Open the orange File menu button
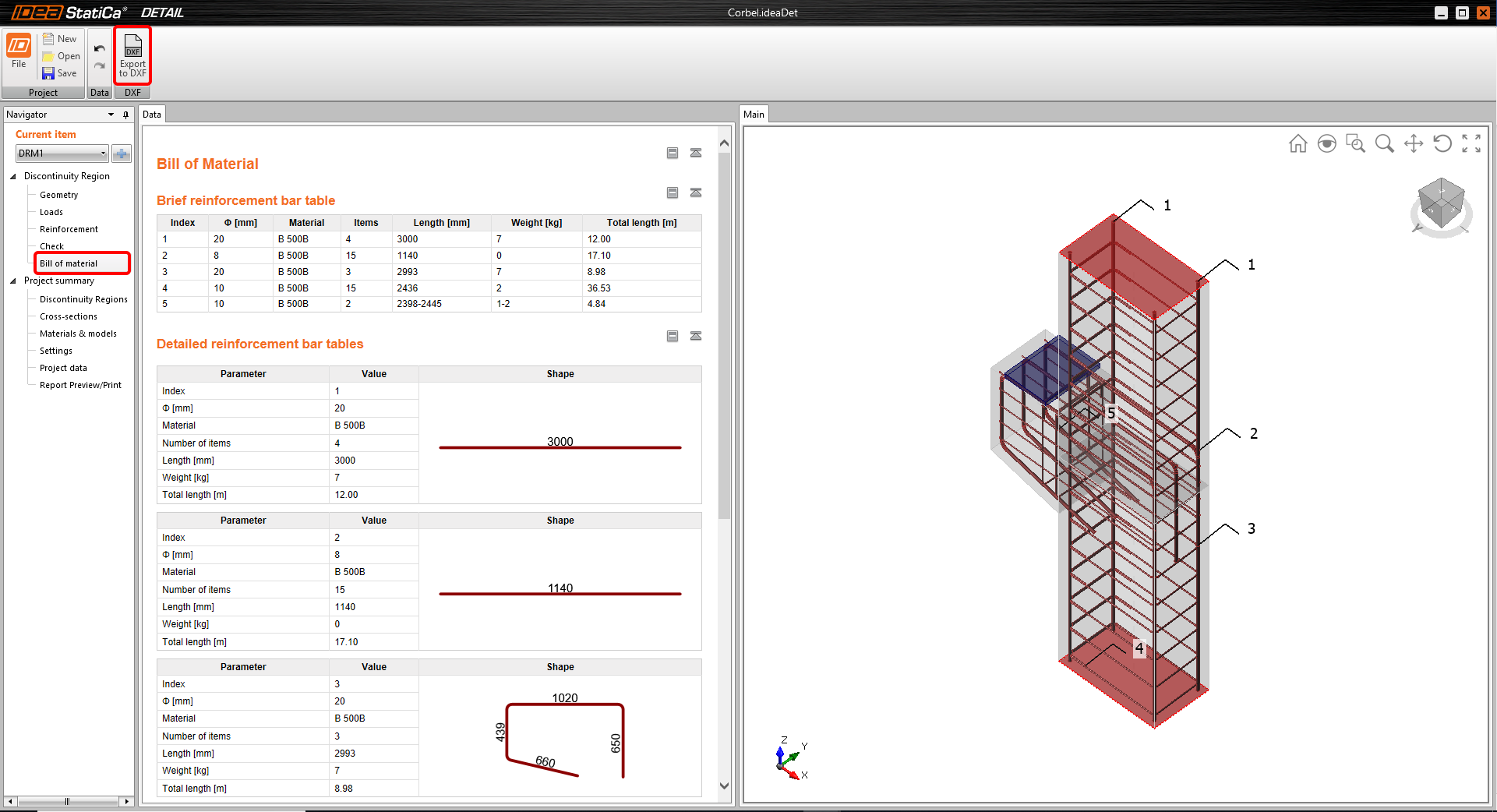Image resolution: width=1497 pixels, height=812 pixels. point(19,51)
